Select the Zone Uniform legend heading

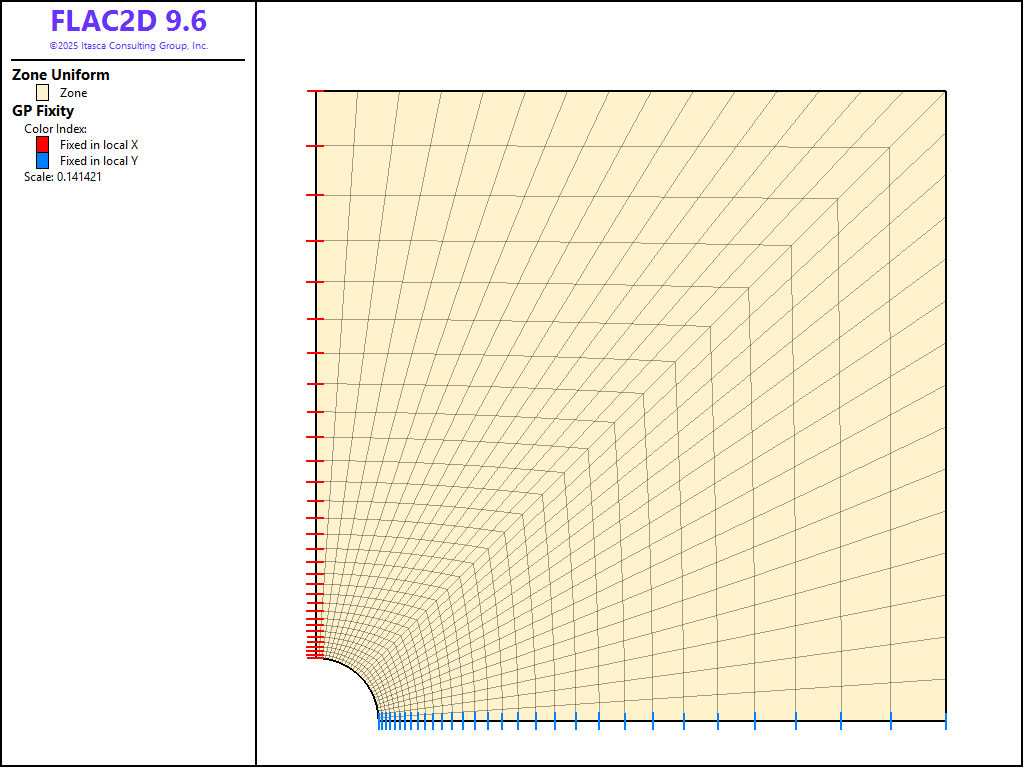pyautogui.click(x=61, y=75)
